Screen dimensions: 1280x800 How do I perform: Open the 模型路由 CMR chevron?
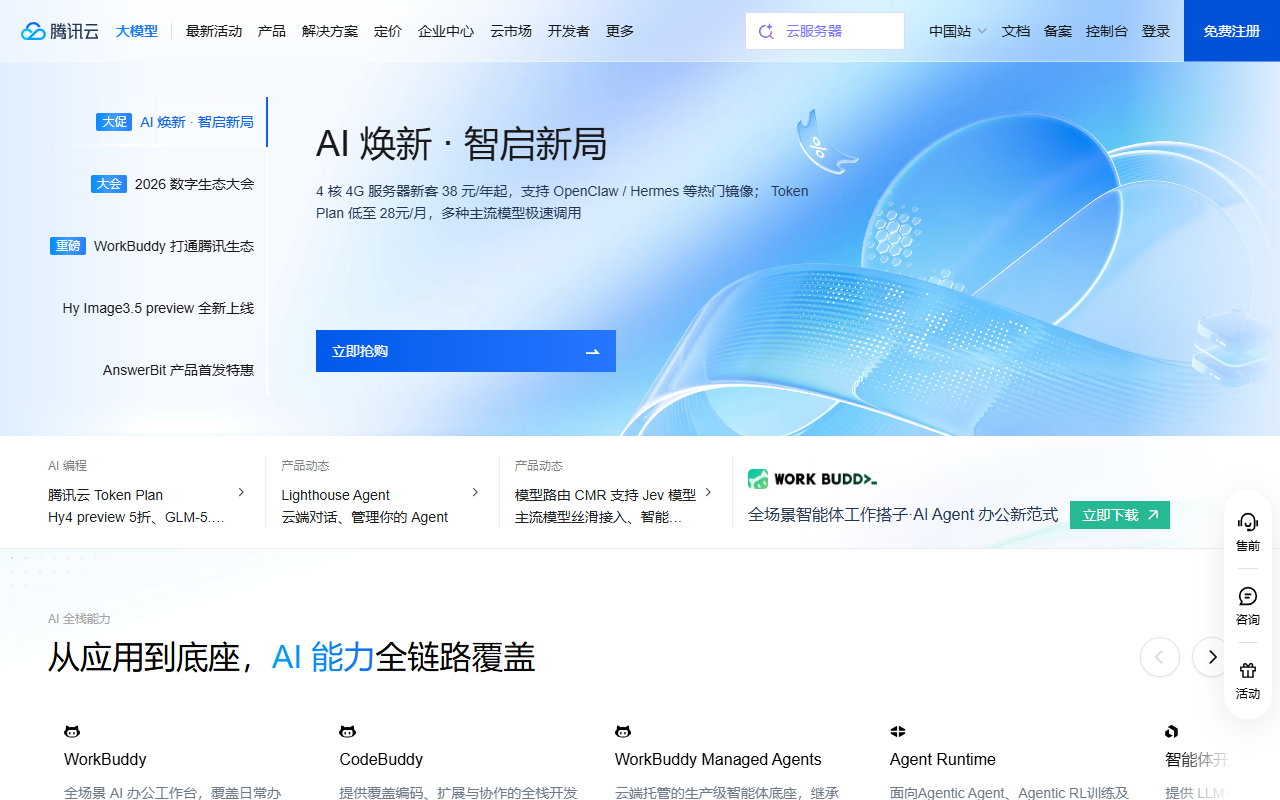pyautogui.click(x=708, y=492)
